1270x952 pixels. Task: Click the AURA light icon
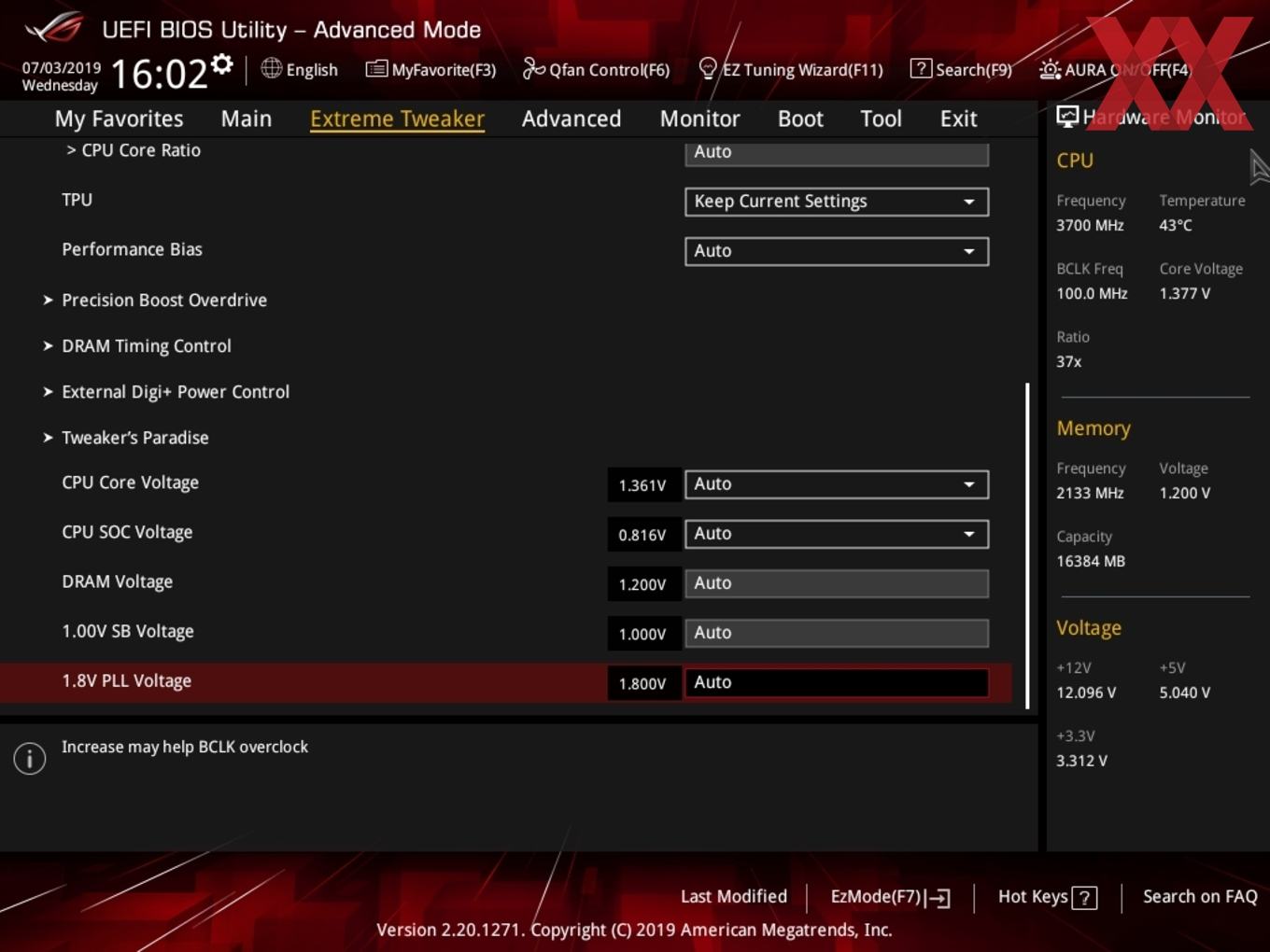(x=1050, y=69)
